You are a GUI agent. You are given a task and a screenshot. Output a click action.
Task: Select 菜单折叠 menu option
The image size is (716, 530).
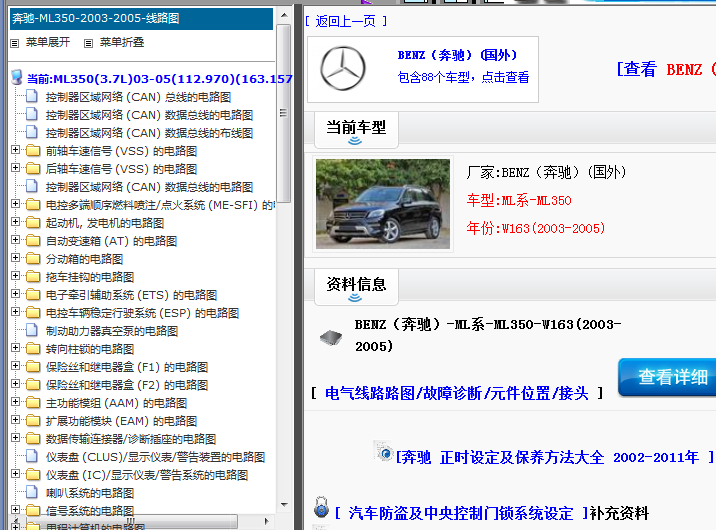pos(122,42)
